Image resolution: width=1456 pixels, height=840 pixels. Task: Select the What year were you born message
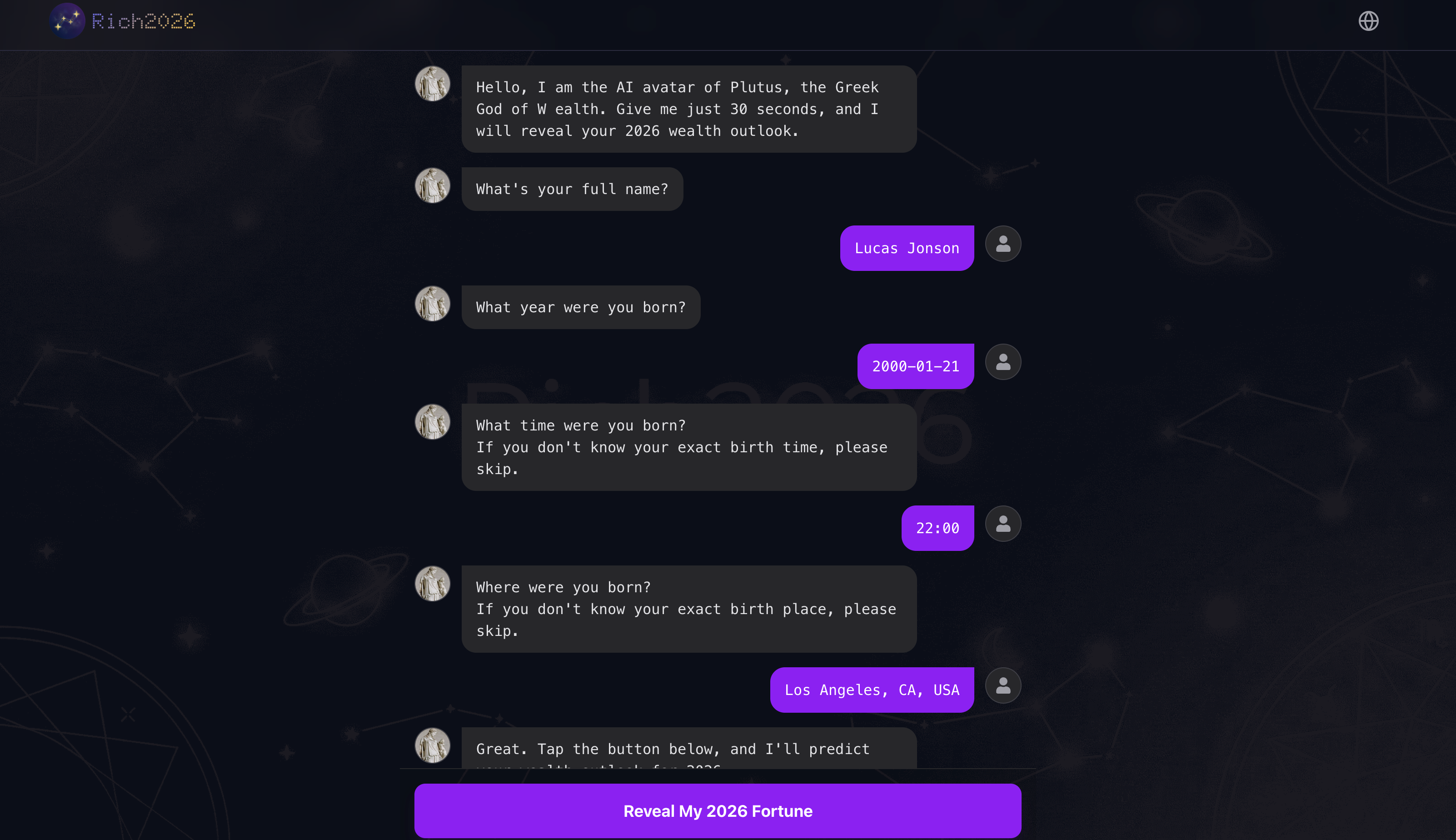580,307
